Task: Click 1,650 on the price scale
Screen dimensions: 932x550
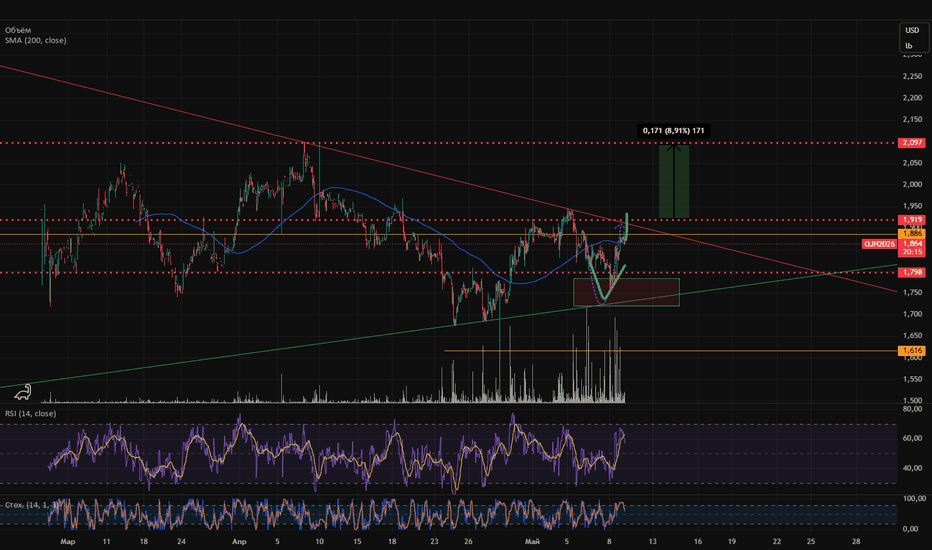Action: pyautogui.click(x=912, y=335)
